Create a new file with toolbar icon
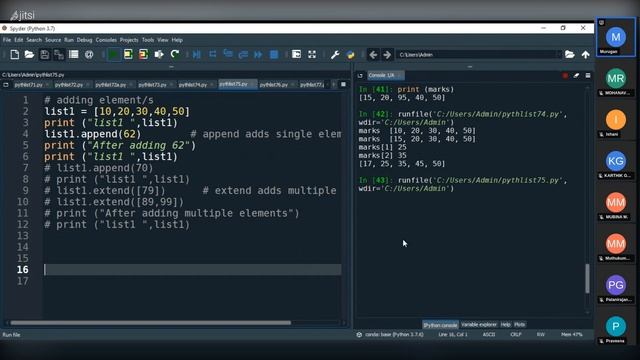This screenshot has width=640, height=360. pos(15,54)
